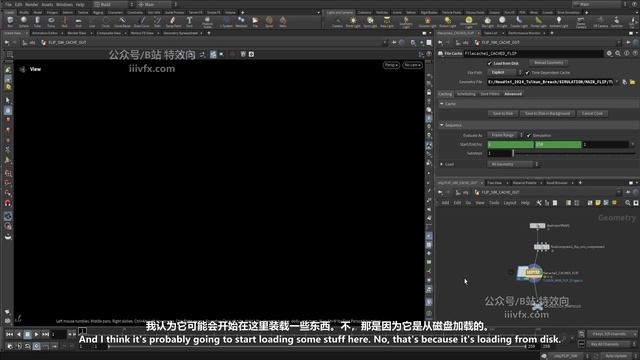The height and width of the screenshot is (360, 640).
Task: Open the Persp camera menu in viewport
Action: coord(391,65)
